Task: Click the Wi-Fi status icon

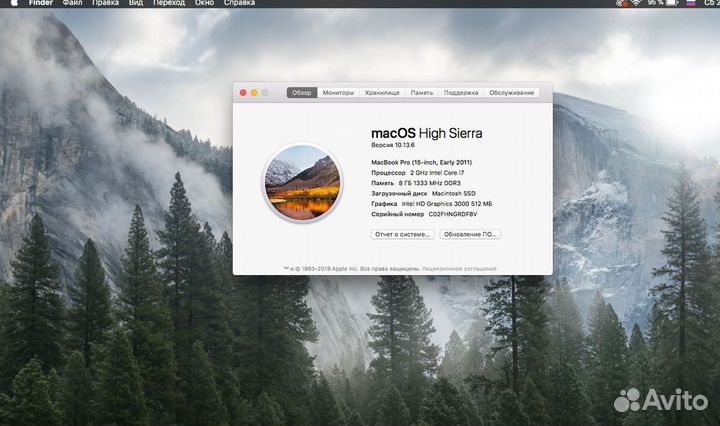Action: pos(636,2)
